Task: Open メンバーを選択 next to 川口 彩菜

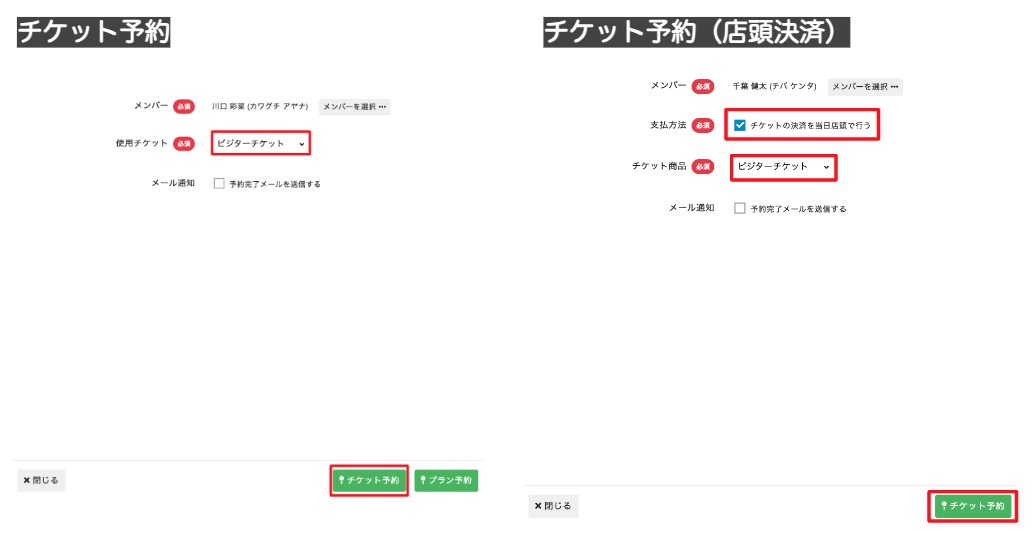Action: [354, 106]
